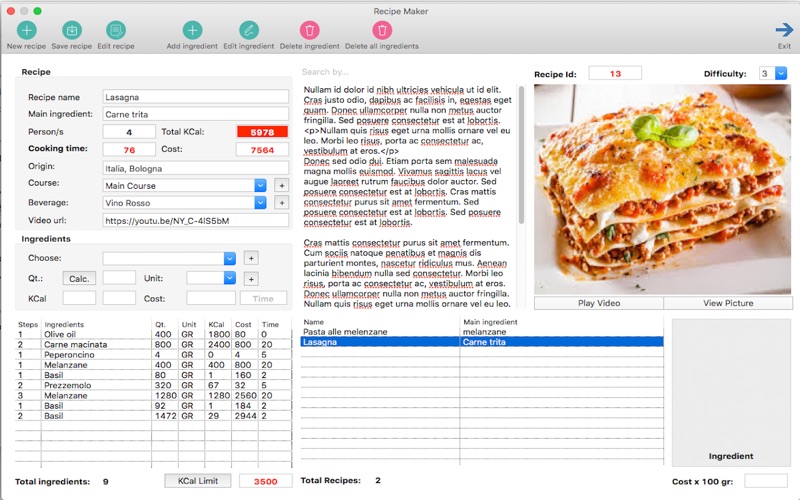
Task: Select the Prezzemolo ingredient row
Action: 153,385
